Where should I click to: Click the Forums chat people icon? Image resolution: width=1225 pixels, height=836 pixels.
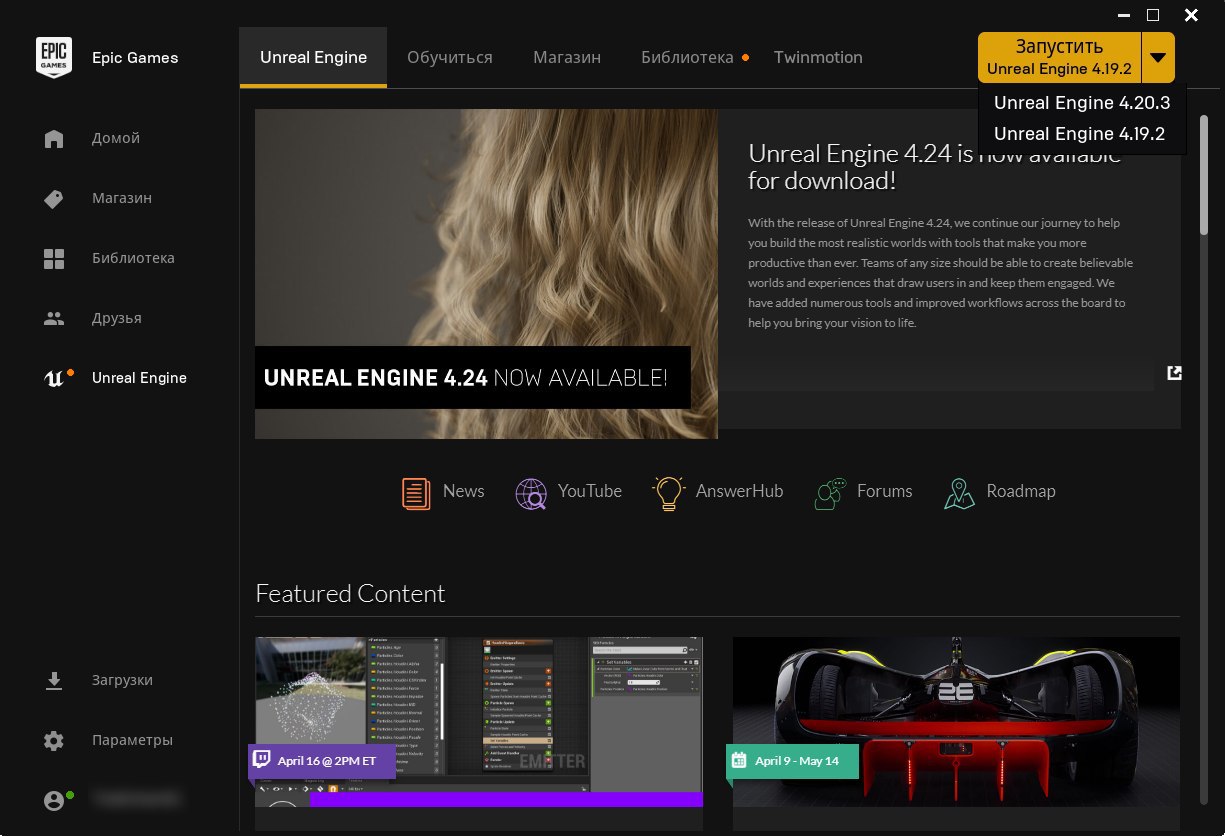[831, 492]
